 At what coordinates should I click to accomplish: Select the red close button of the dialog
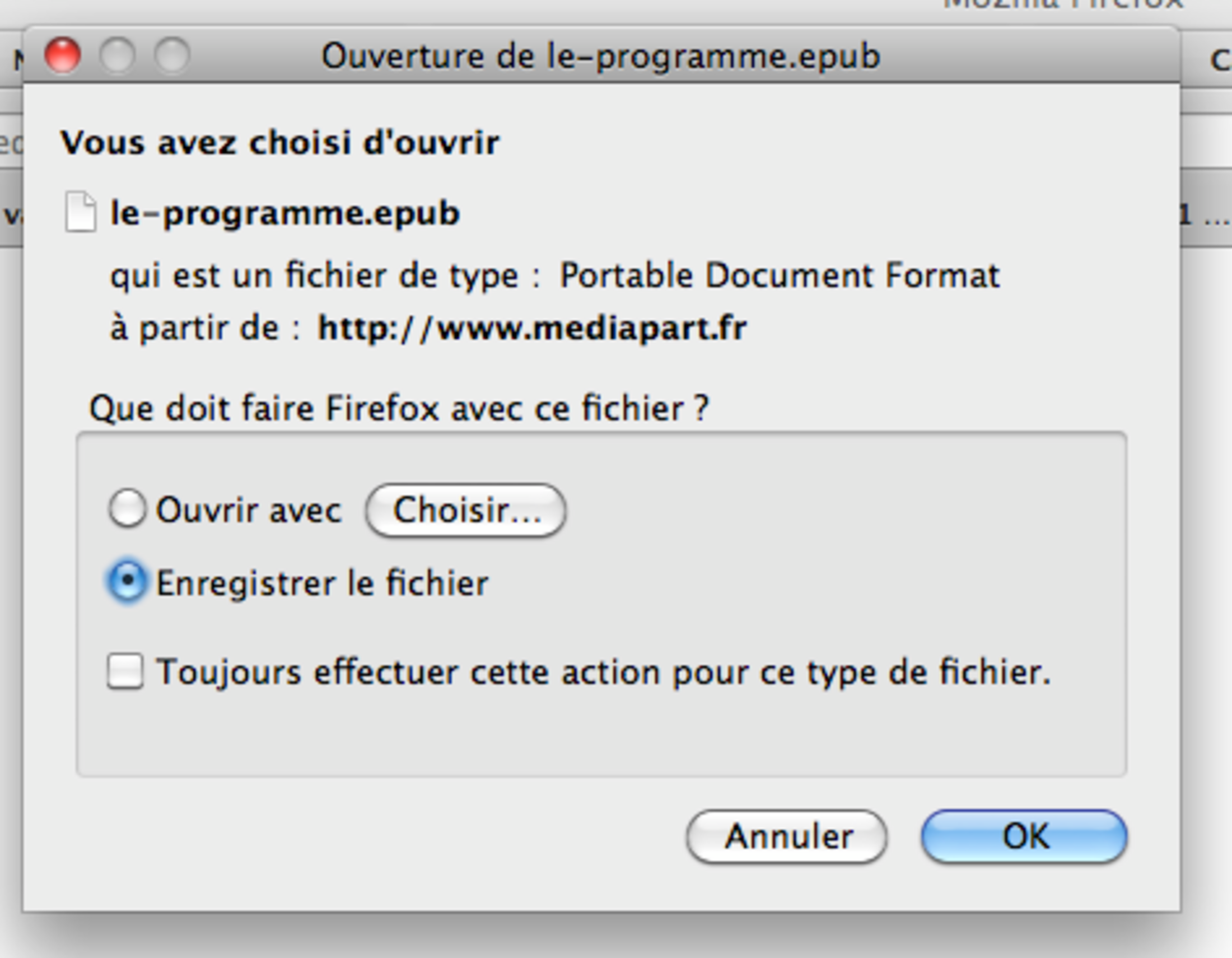pyautogui.click(x=64, y=56)
